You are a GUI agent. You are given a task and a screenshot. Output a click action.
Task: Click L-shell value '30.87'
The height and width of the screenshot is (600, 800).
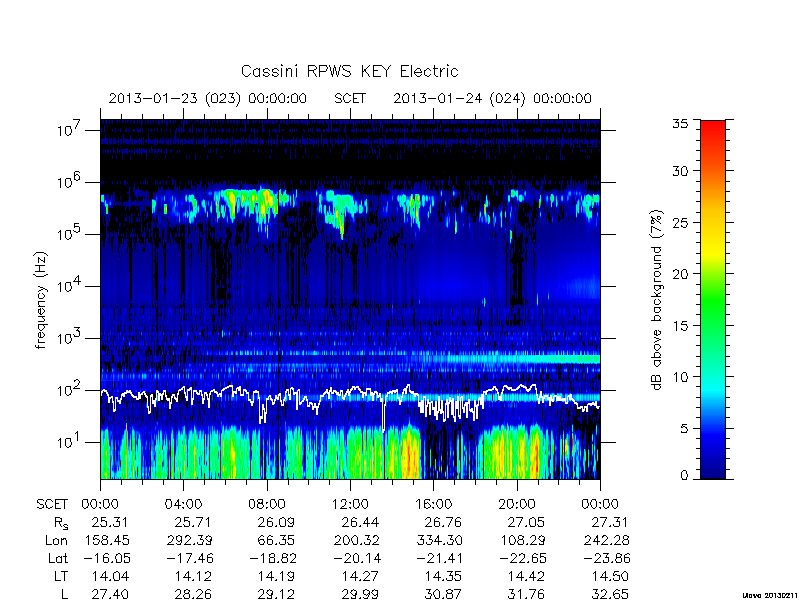coord(443,594)
